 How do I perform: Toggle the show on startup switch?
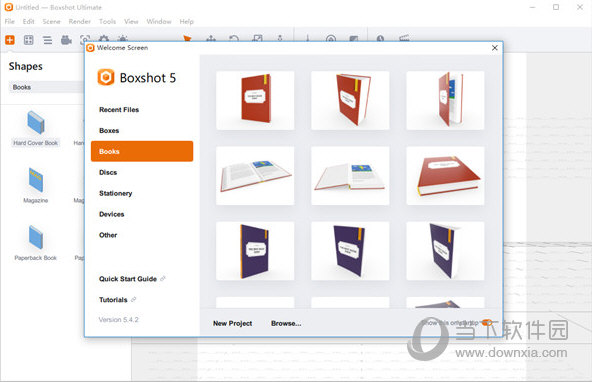click(x=487, y=322)
